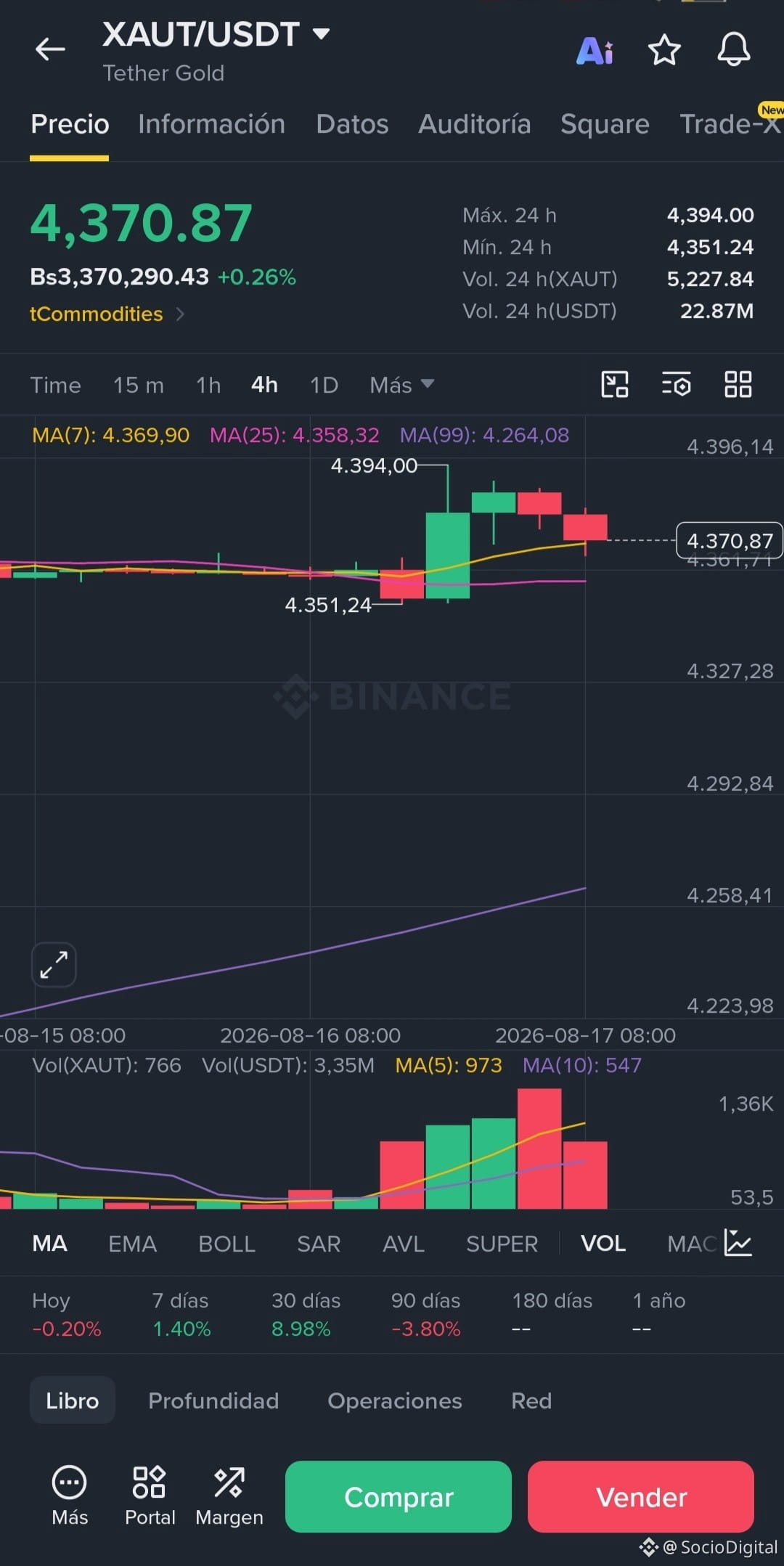This screenshot has height=1566, width=784.
Task: Select the Libro tab
Action: tap(72, 1400)
